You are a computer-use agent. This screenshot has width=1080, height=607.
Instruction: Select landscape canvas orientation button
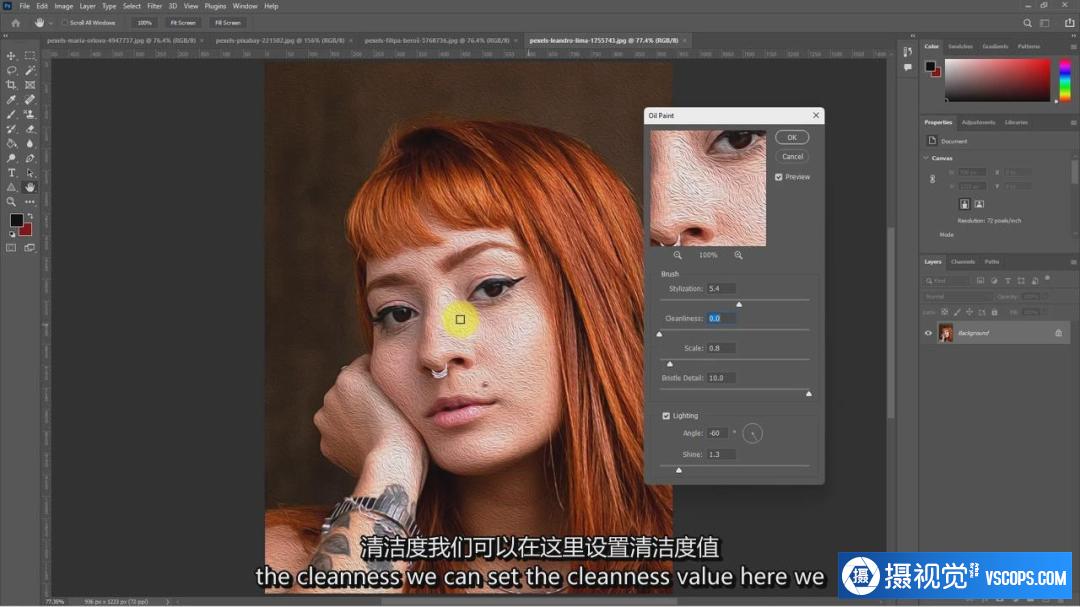tap(979, 204)
